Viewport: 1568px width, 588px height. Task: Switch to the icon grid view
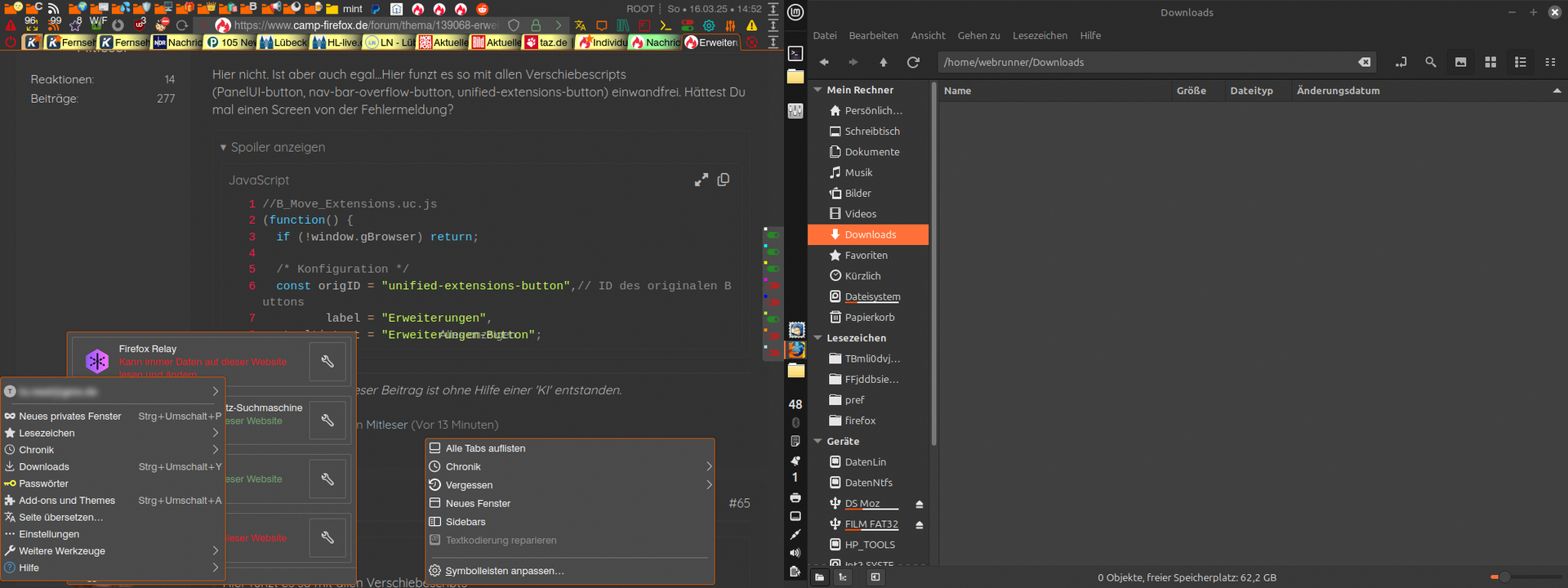(x=1490, y=62)
